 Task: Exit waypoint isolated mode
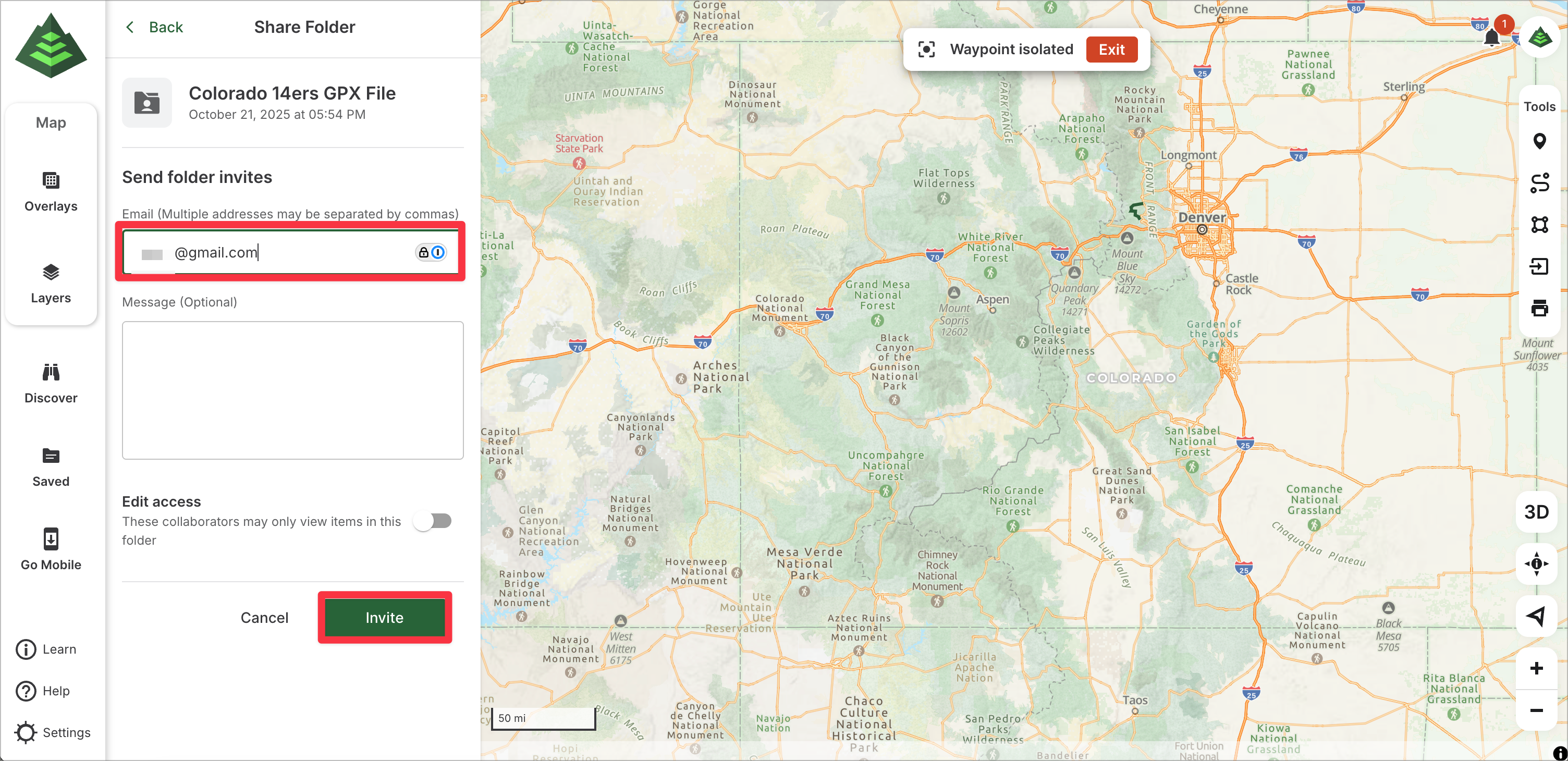[1111, 50]
